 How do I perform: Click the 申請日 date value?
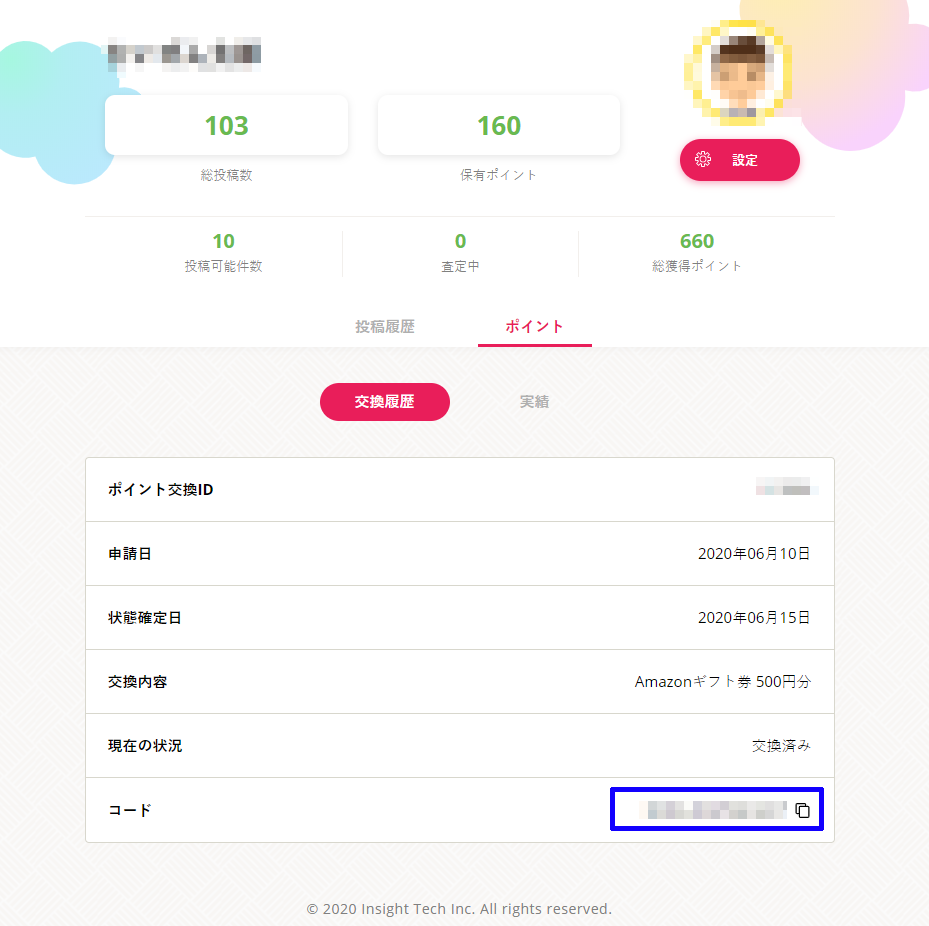point(754,553)
